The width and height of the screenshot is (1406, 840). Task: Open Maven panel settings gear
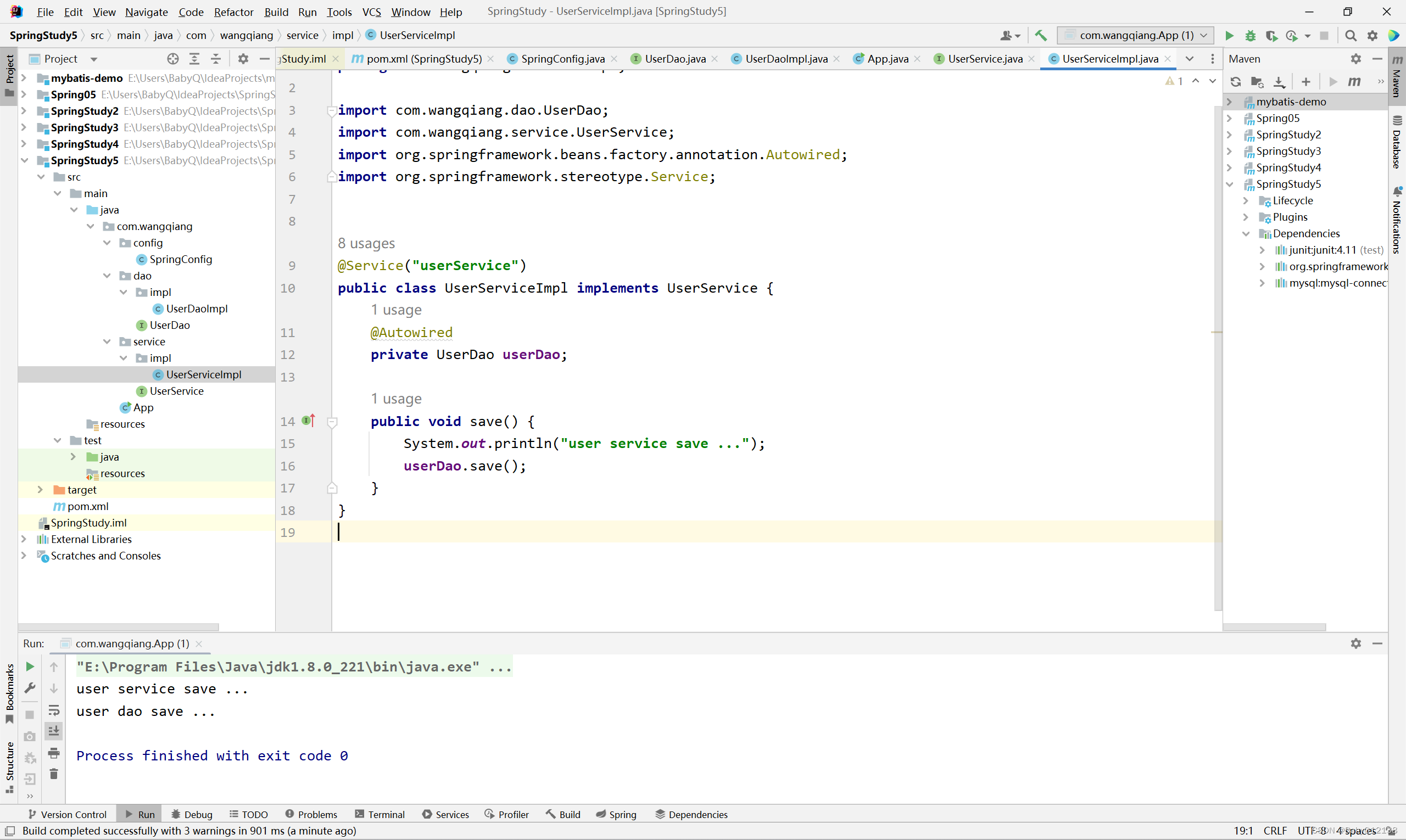[1355, 59]
